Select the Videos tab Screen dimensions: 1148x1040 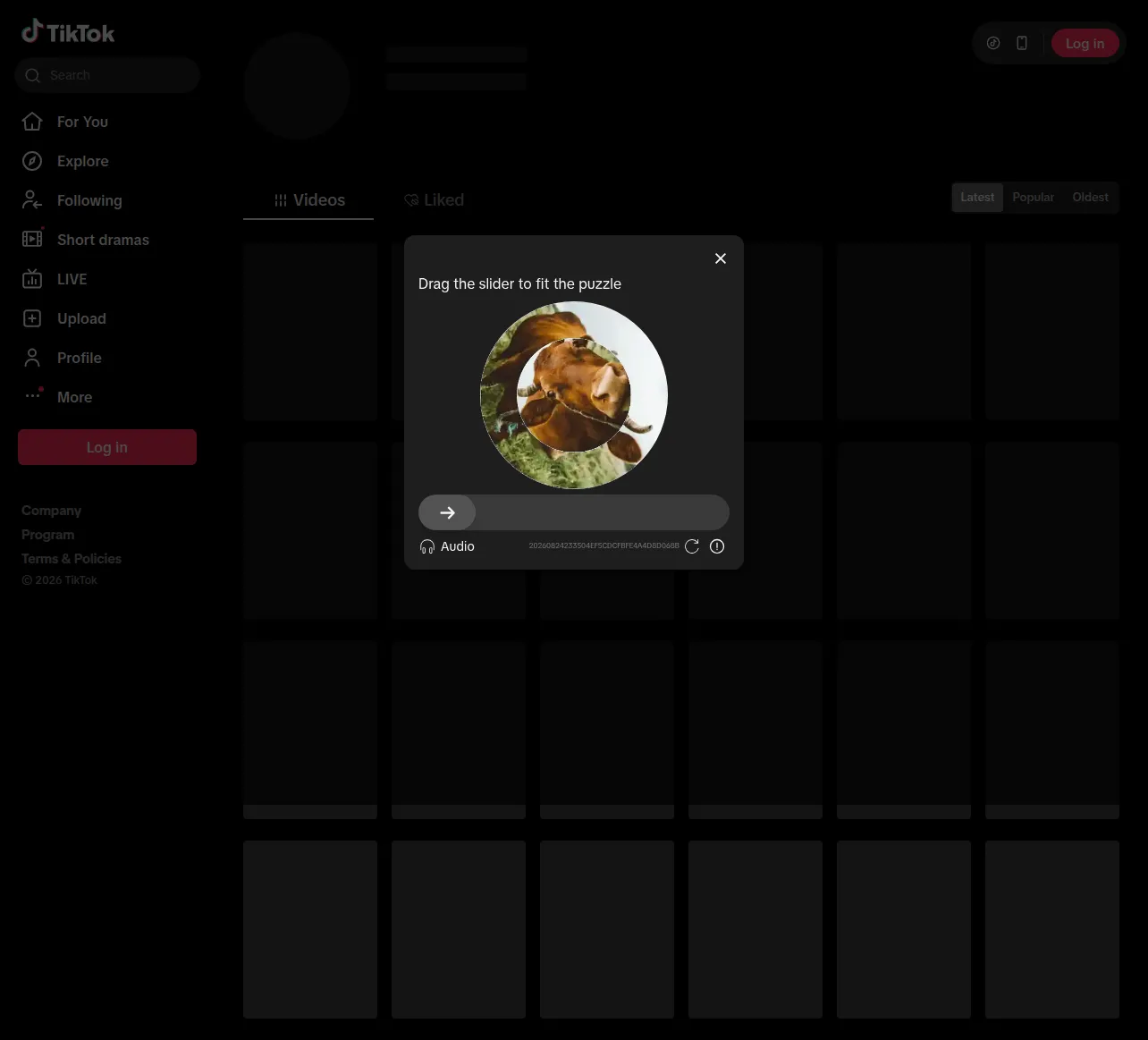(x=308, y=200)
